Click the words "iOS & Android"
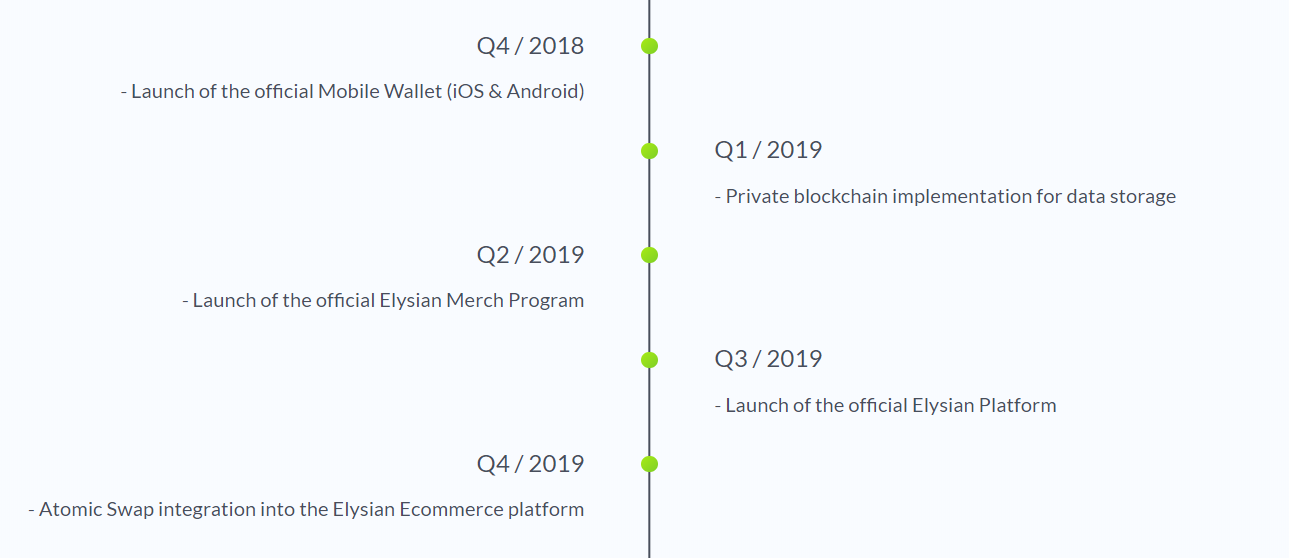This screenshot has width=1289, height=558. (517, 92)
